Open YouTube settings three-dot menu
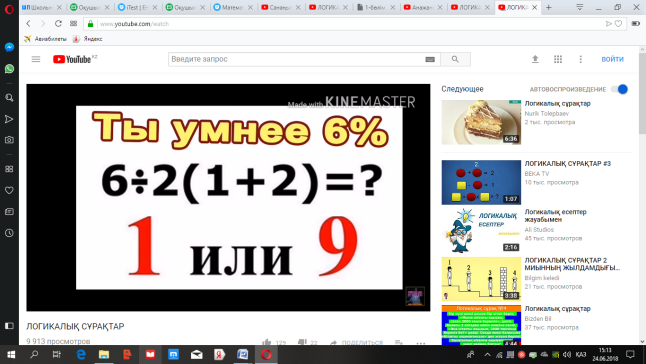 (x=580, y=59)
